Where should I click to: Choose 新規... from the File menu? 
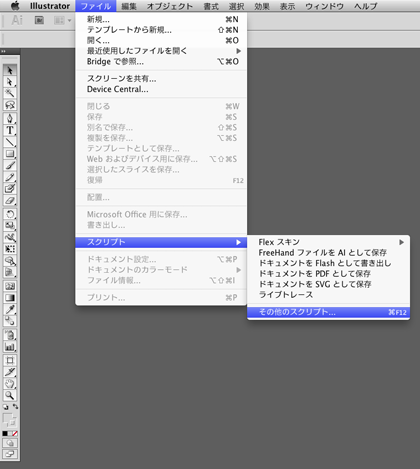(161, 19)
